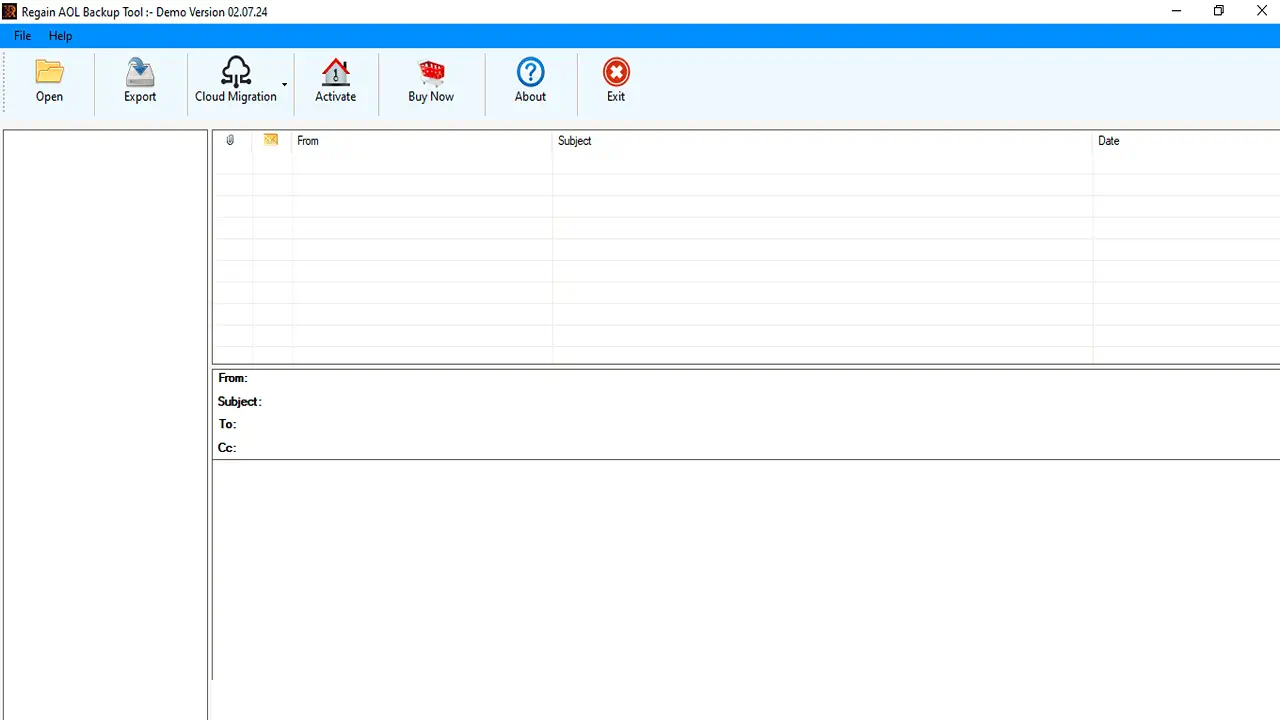Sort messages by the Subject column header

click(x=822, y=141)
